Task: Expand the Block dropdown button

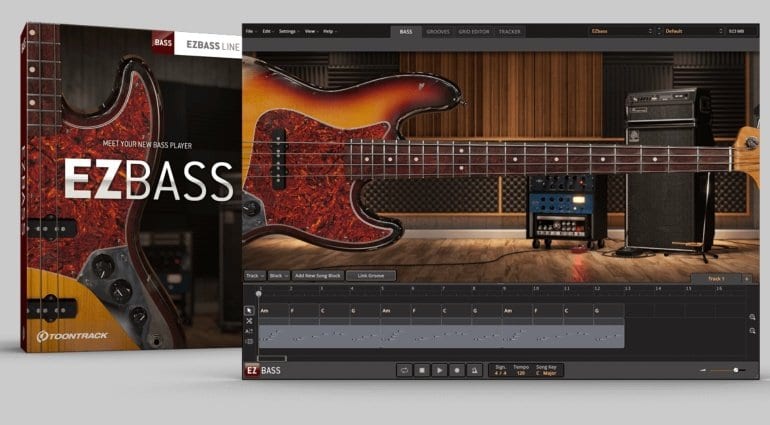Action: (279, 276)
